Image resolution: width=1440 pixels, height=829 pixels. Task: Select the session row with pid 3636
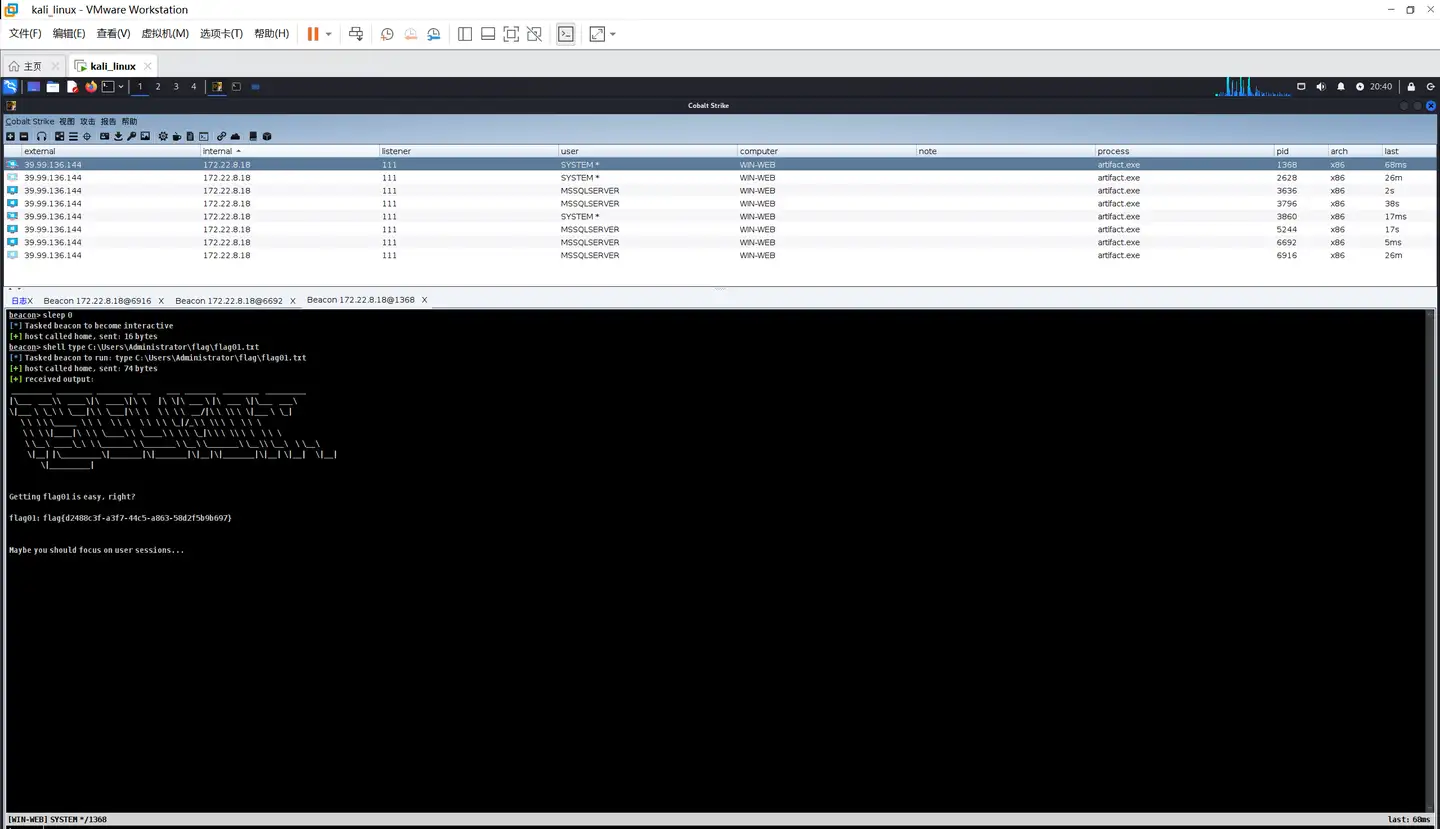(720, 190)
